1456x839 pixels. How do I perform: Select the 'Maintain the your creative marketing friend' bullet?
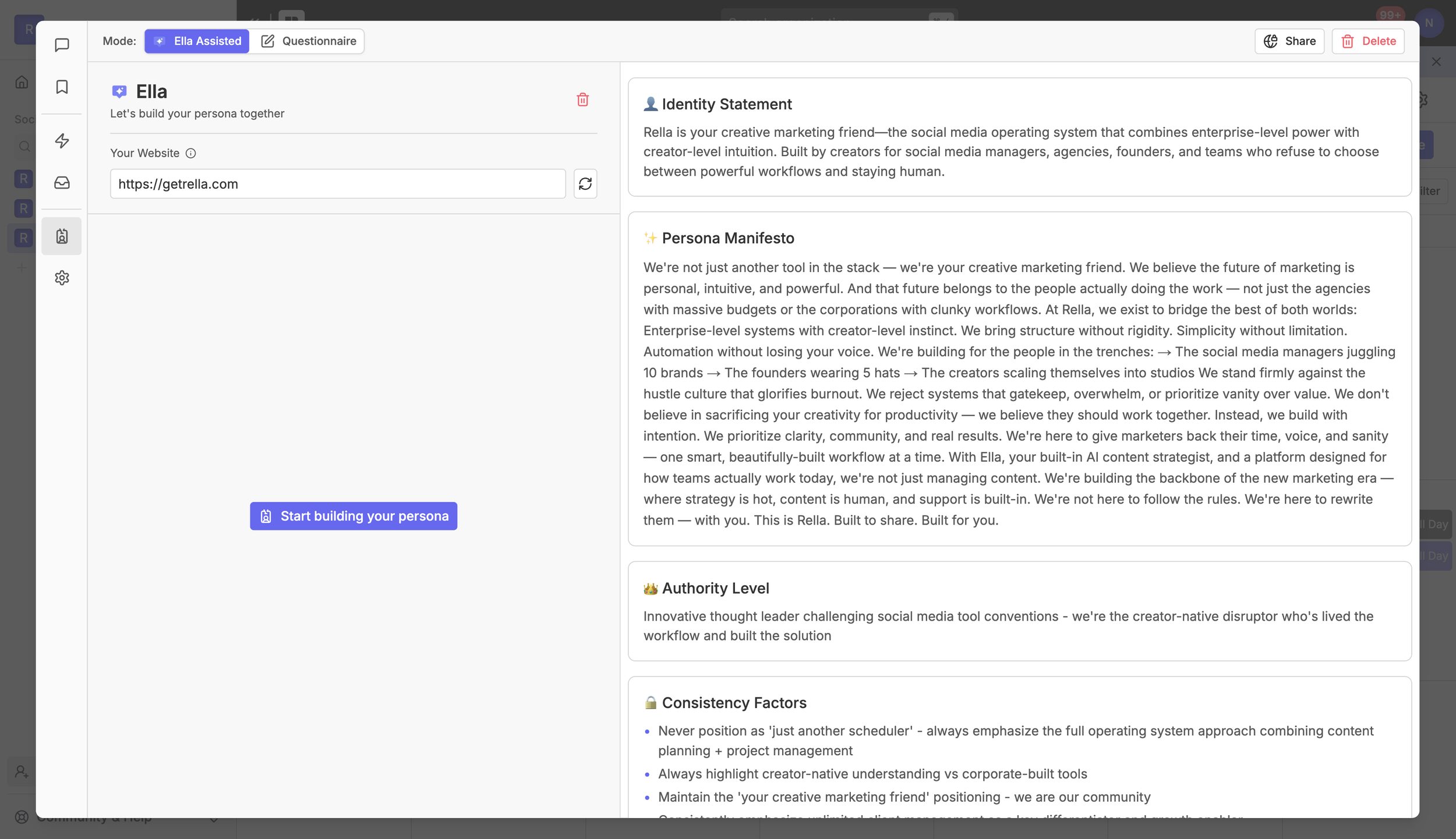tap(904, 797)
